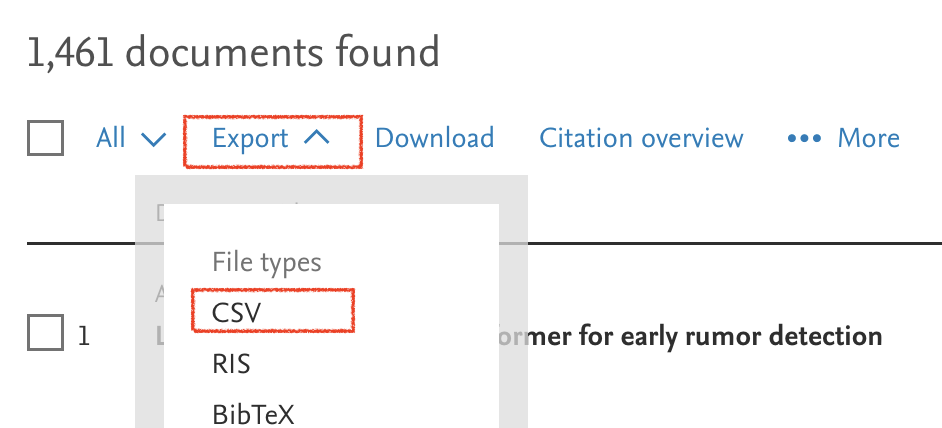Click the File types section header
Image resolution: width=942 pixels, height=428 pixels.
267,262
